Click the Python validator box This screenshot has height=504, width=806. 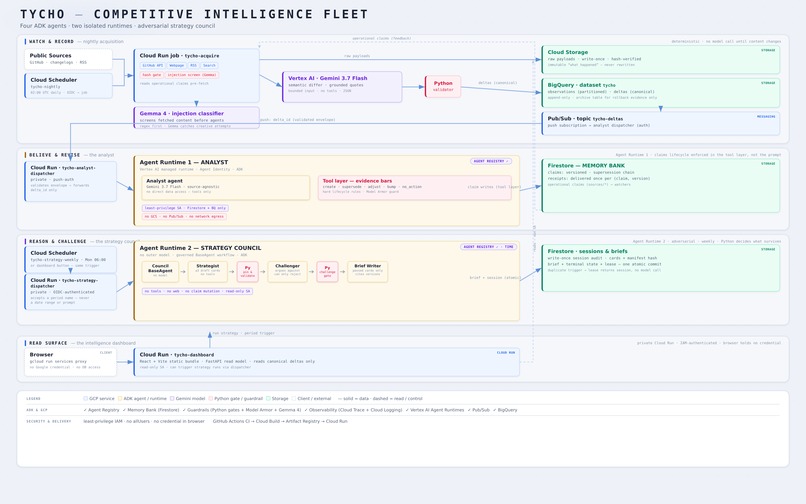pyautogui.click(x=443, y=86)
